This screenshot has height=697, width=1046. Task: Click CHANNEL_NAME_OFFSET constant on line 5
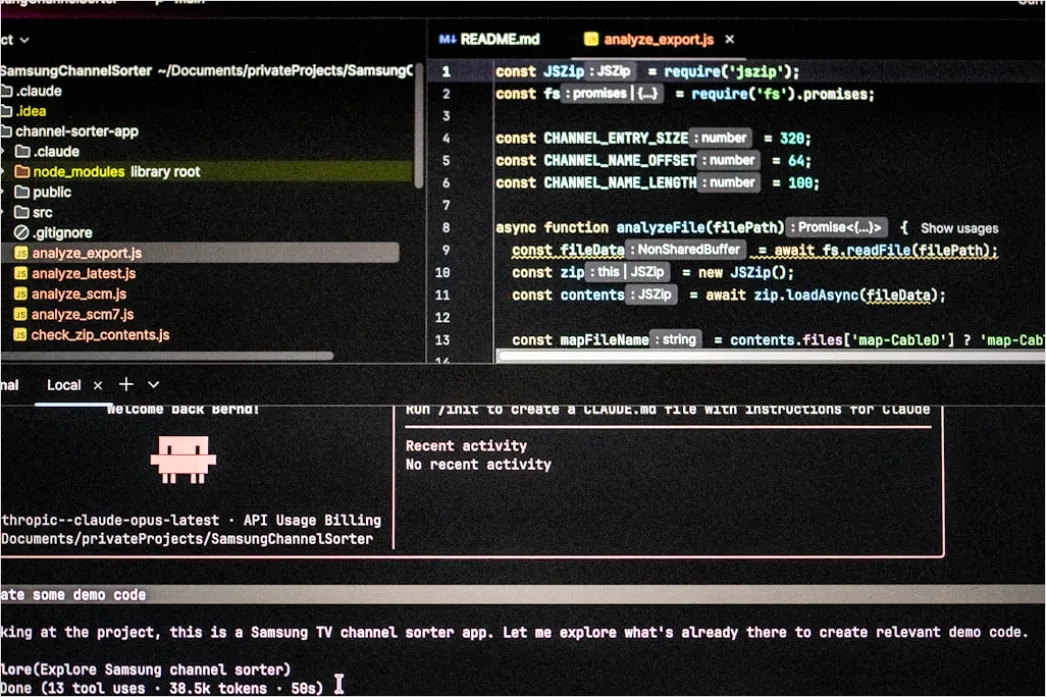pyautogui.click(x=620, y=160)
